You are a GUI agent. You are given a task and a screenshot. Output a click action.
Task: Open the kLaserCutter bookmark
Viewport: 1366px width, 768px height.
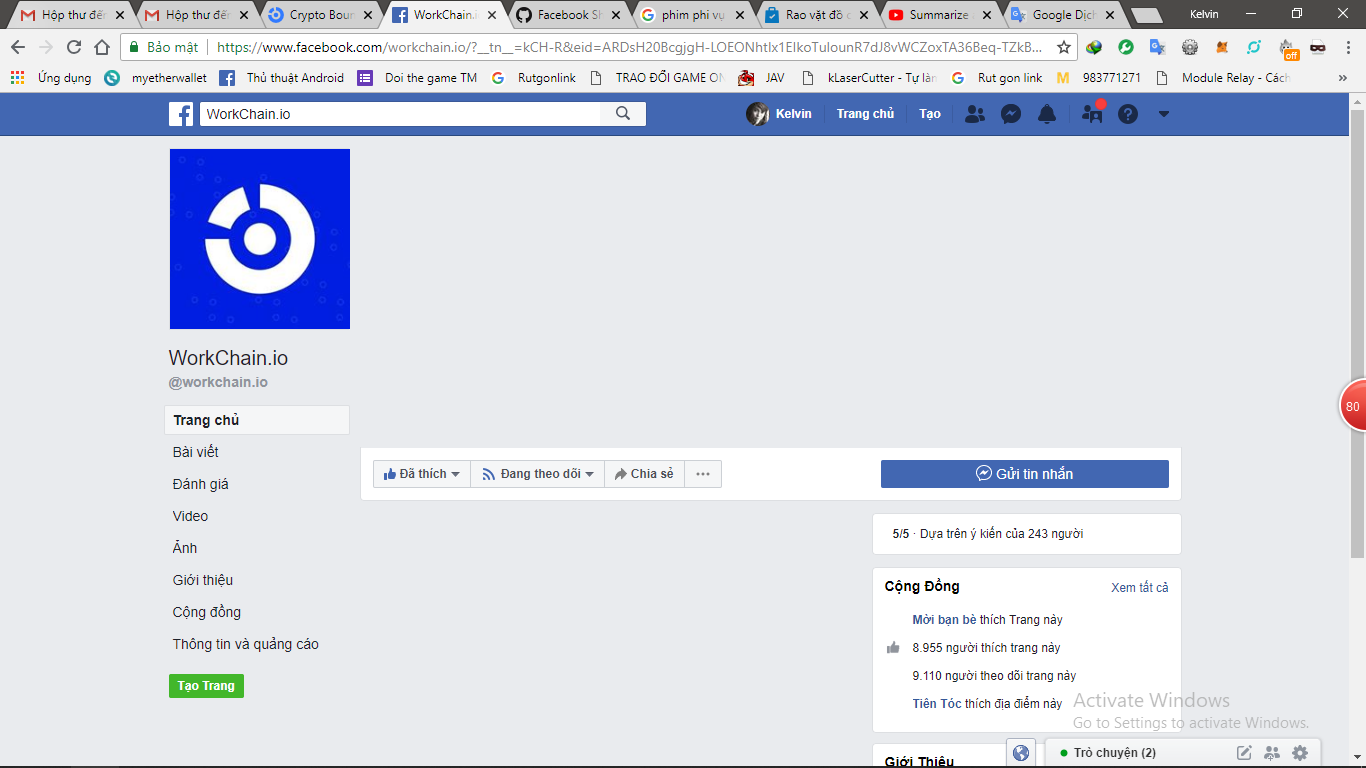click(x=868, y=77)
